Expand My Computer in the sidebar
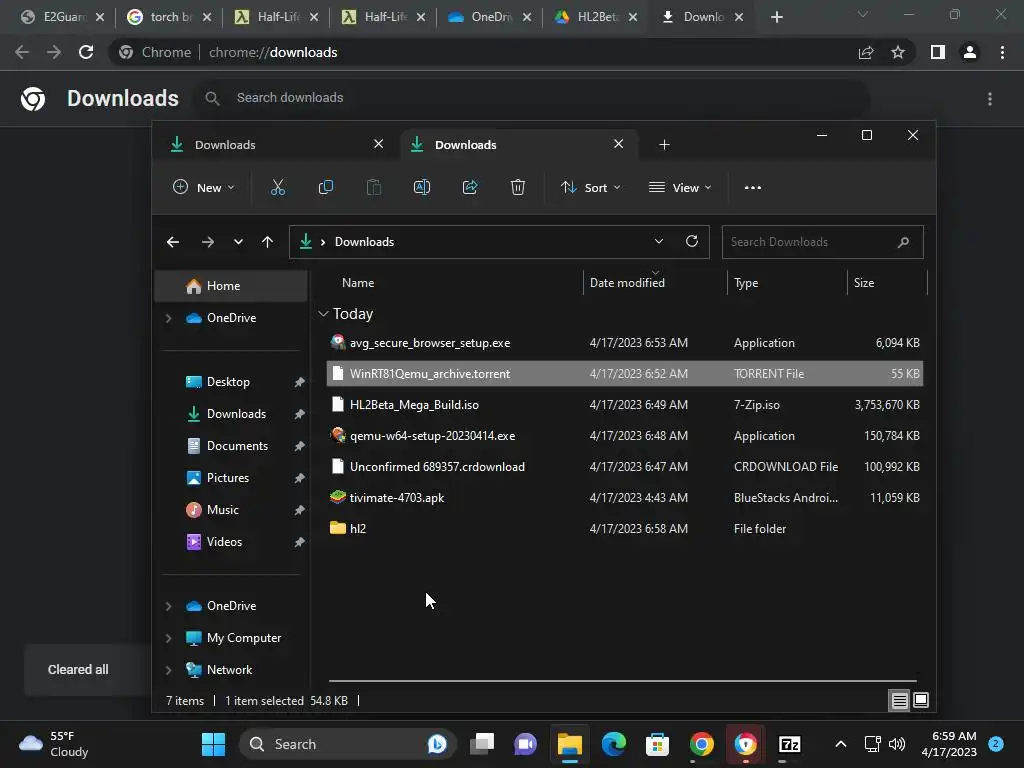 [x=168, y=638]
